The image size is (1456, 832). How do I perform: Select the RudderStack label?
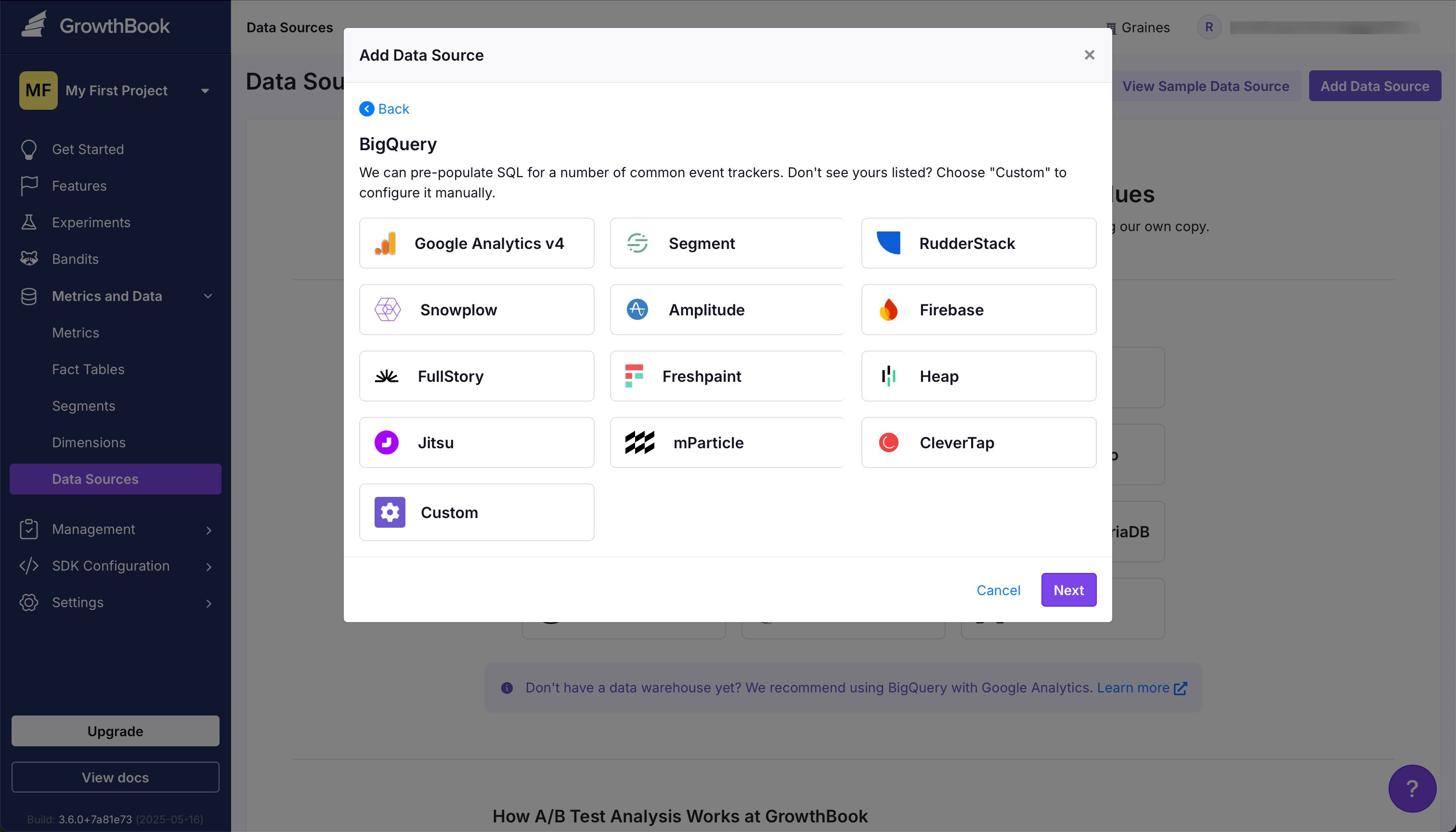click(967, 244)
